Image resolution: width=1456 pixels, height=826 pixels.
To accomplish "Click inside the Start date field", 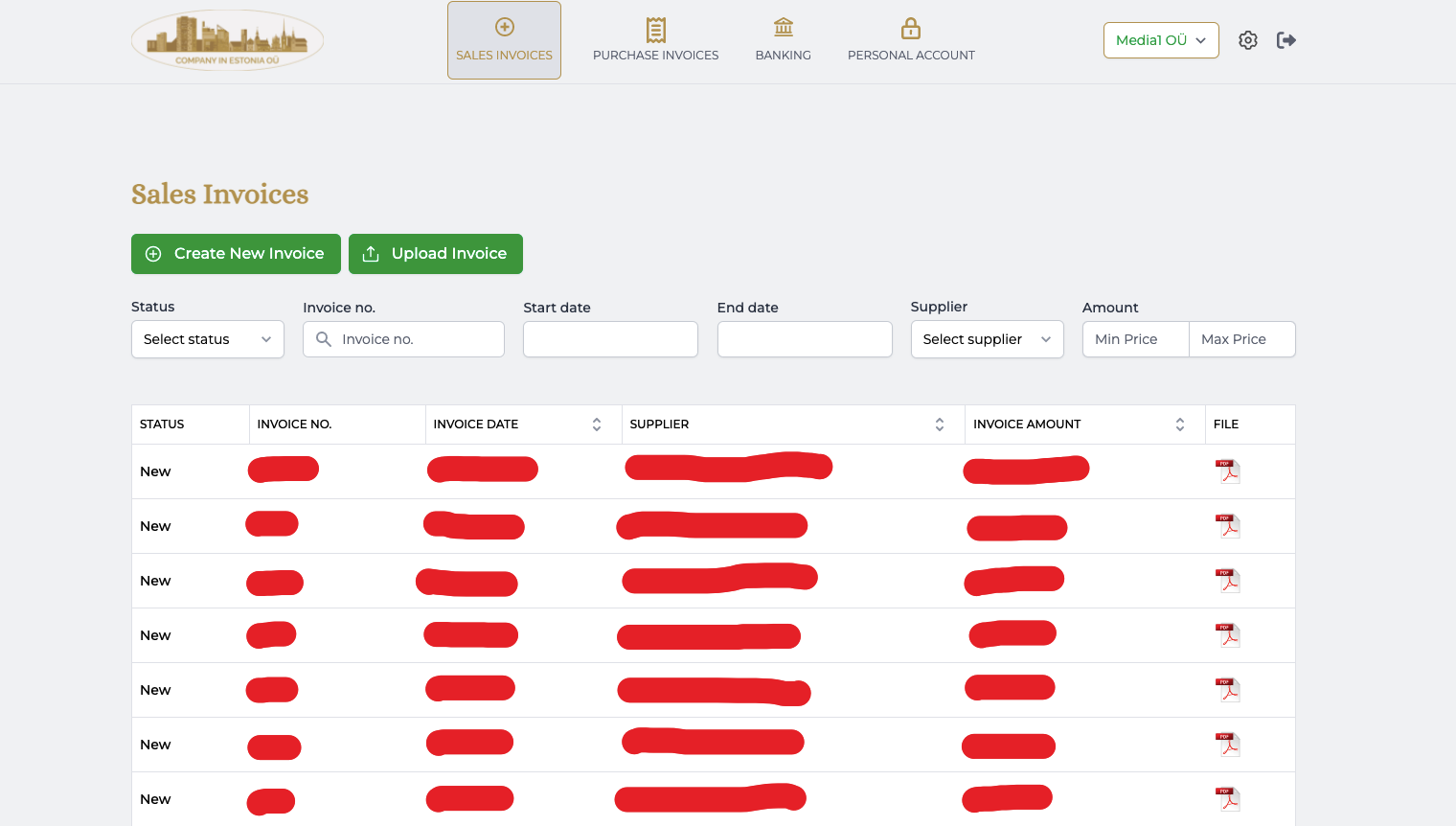I will (x=610, y=339).
